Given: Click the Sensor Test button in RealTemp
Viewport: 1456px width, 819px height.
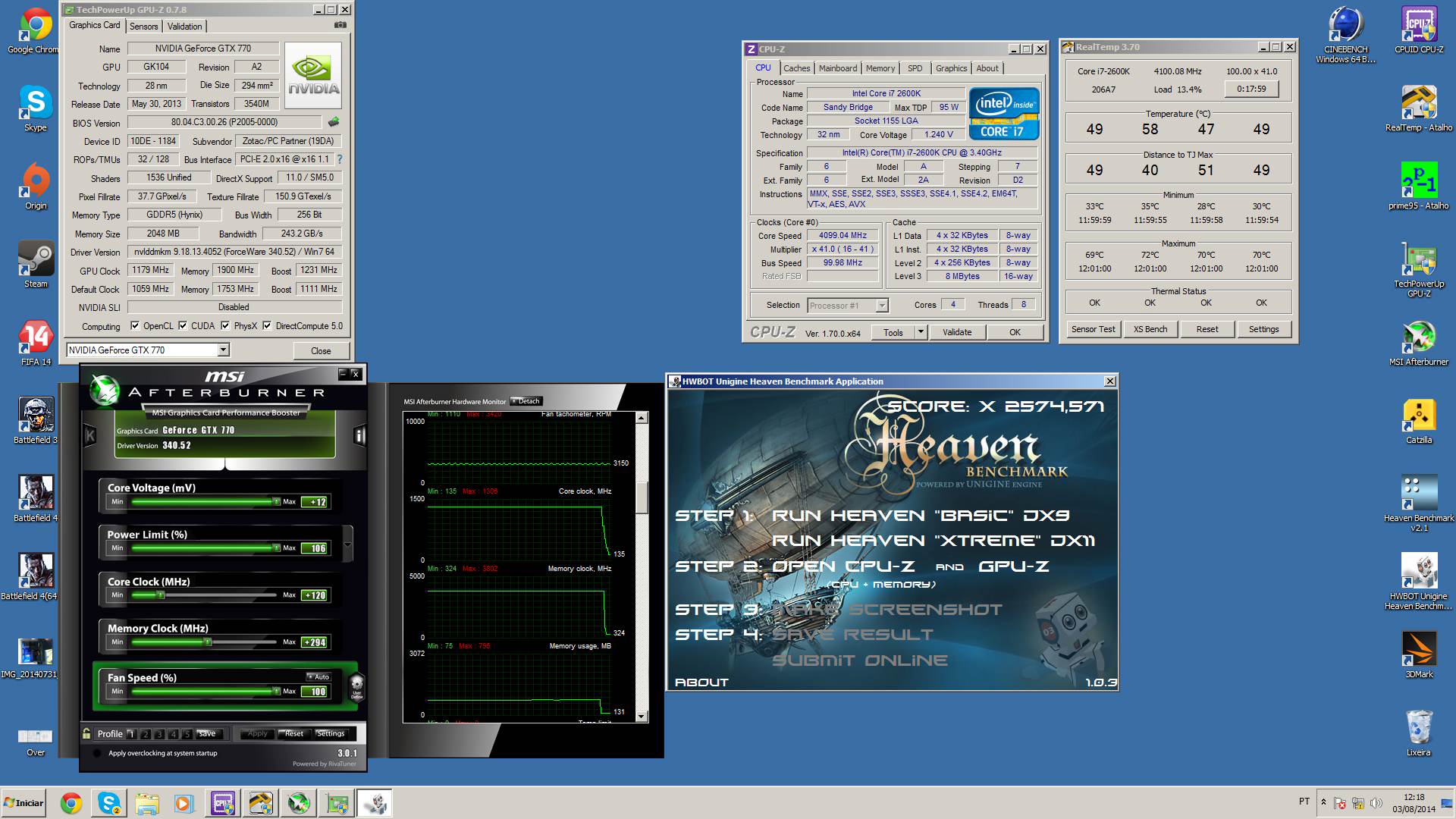Looking at the screenshot, I should click(x=1093, y=329).
